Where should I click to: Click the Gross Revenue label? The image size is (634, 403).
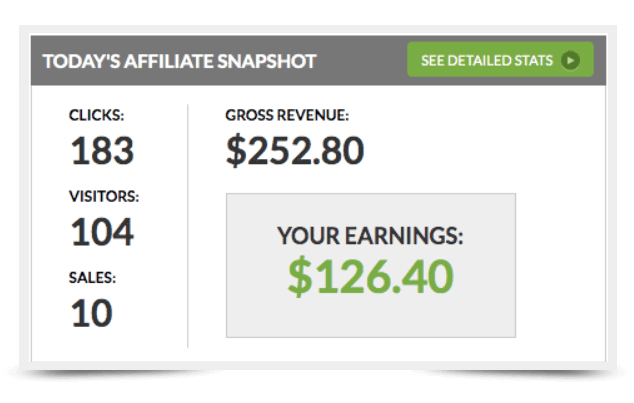click(287, 115)
